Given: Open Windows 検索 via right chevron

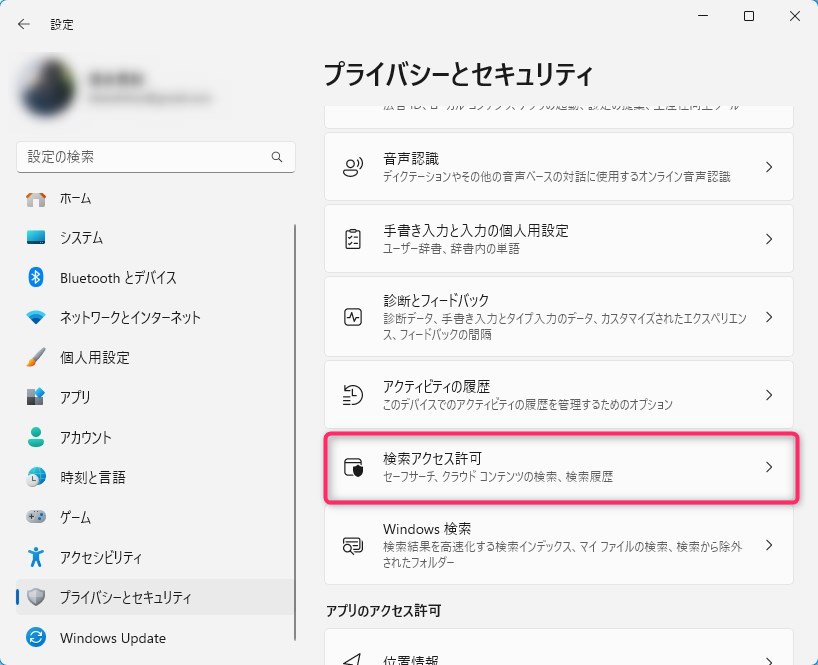Looking at the screenshot, I should [x=768, y=545].
